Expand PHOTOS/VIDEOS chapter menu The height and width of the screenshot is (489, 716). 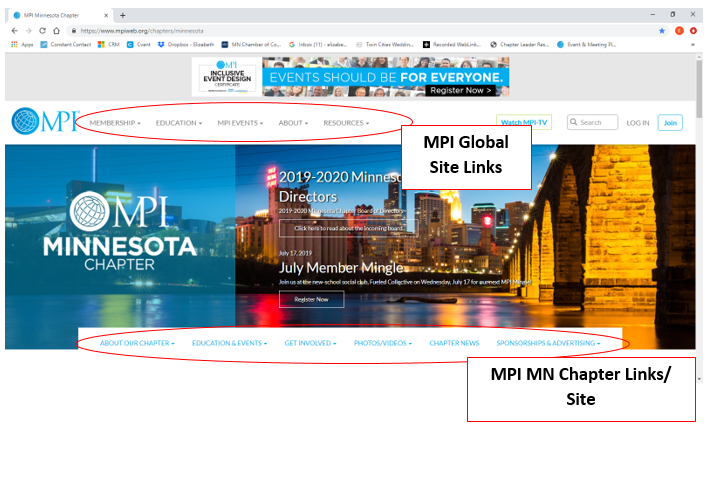(383, 343)
